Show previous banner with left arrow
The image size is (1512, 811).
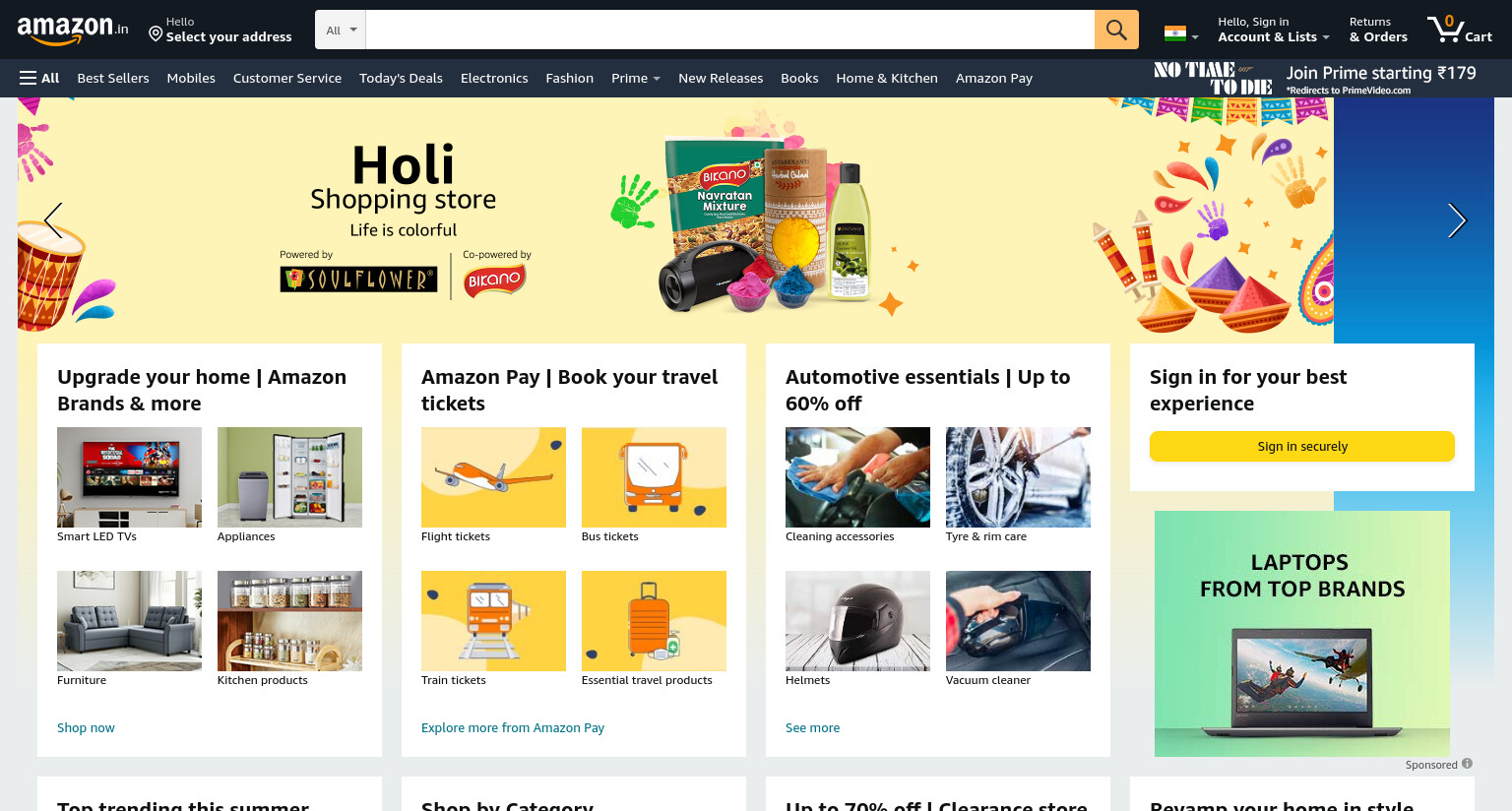(54, 220)
